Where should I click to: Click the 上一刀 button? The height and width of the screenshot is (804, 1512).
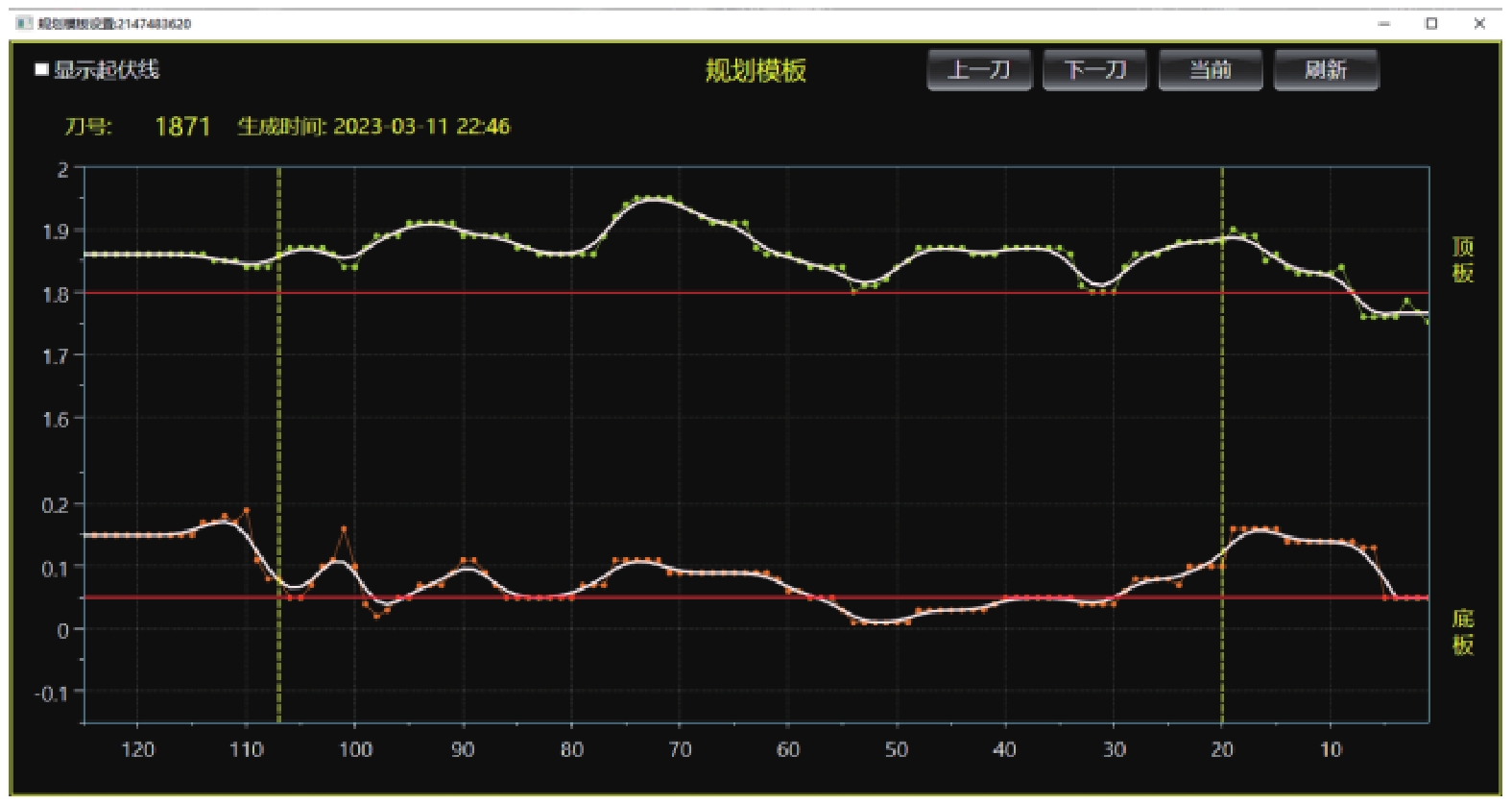click(x=978, y=70)
